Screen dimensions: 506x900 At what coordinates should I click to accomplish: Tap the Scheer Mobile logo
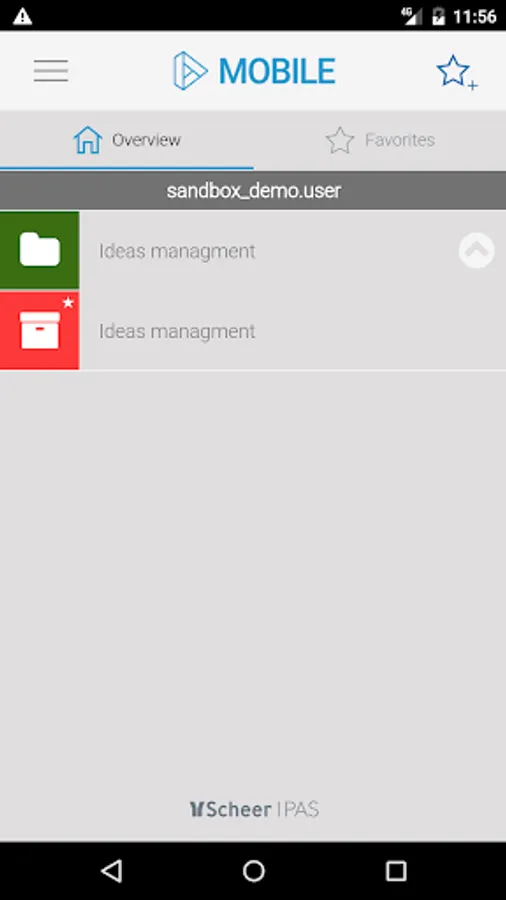click(254, 71)
